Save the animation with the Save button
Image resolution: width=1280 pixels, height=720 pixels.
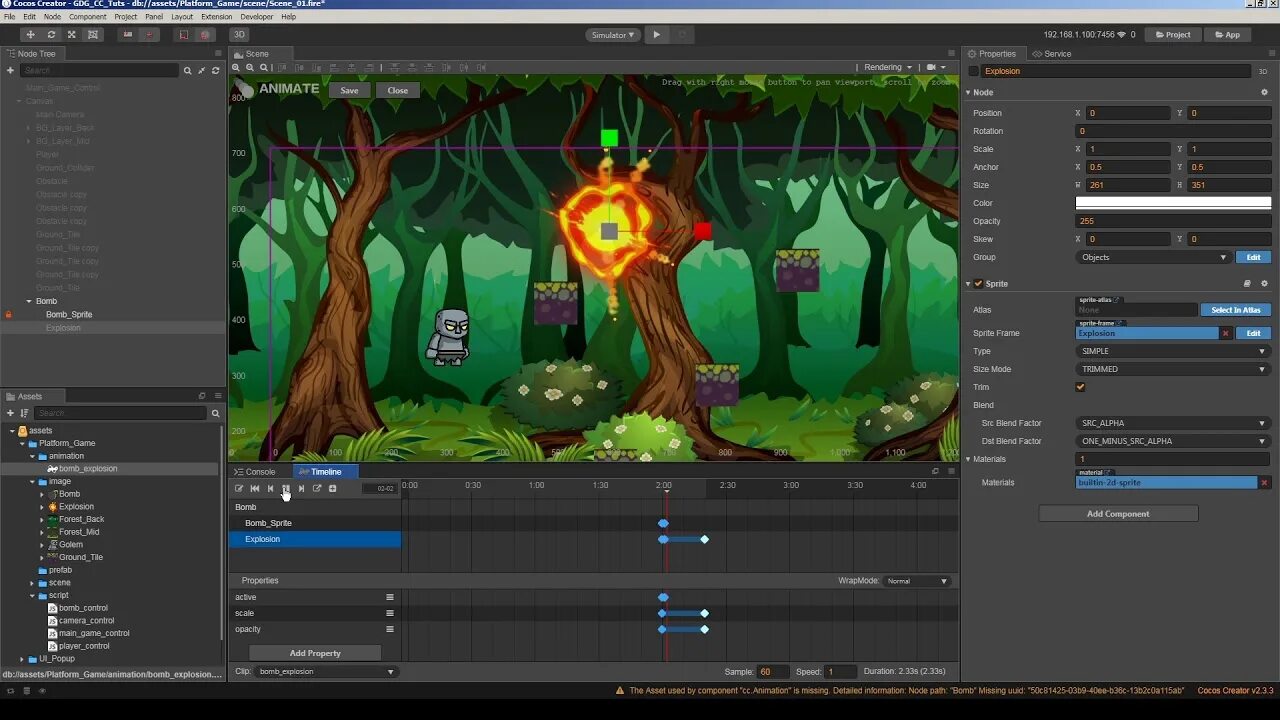click(349, 90)
